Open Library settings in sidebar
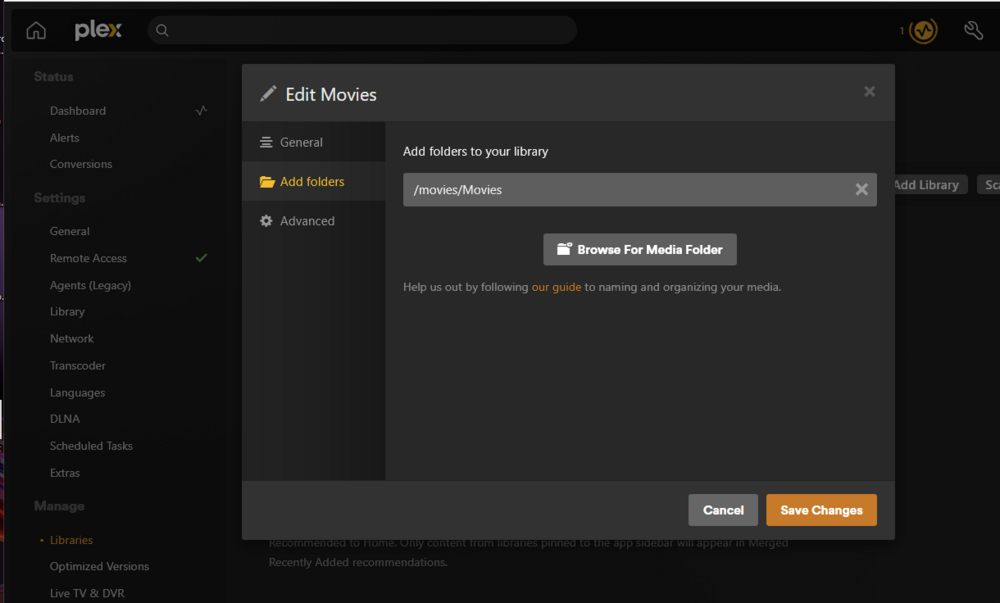The height and width of the screenshot is (603, 1000). tap(67, 312)
